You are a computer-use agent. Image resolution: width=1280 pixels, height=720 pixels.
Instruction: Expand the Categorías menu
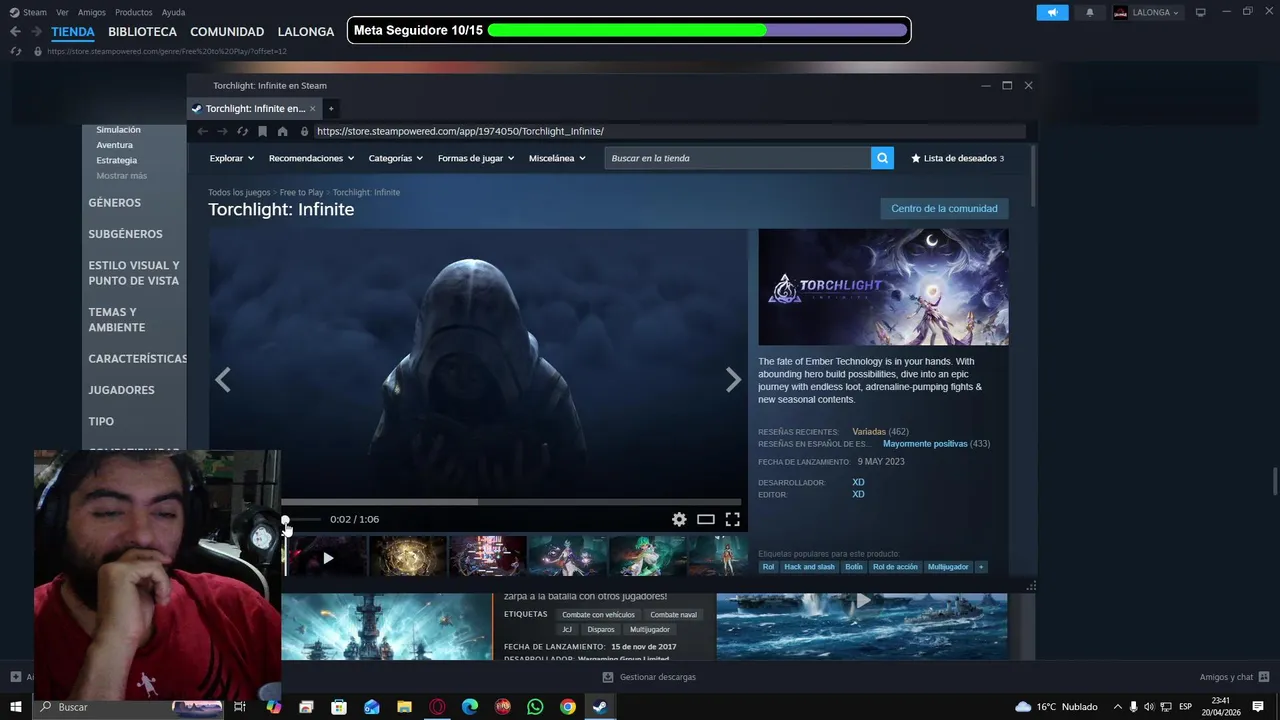396,158
